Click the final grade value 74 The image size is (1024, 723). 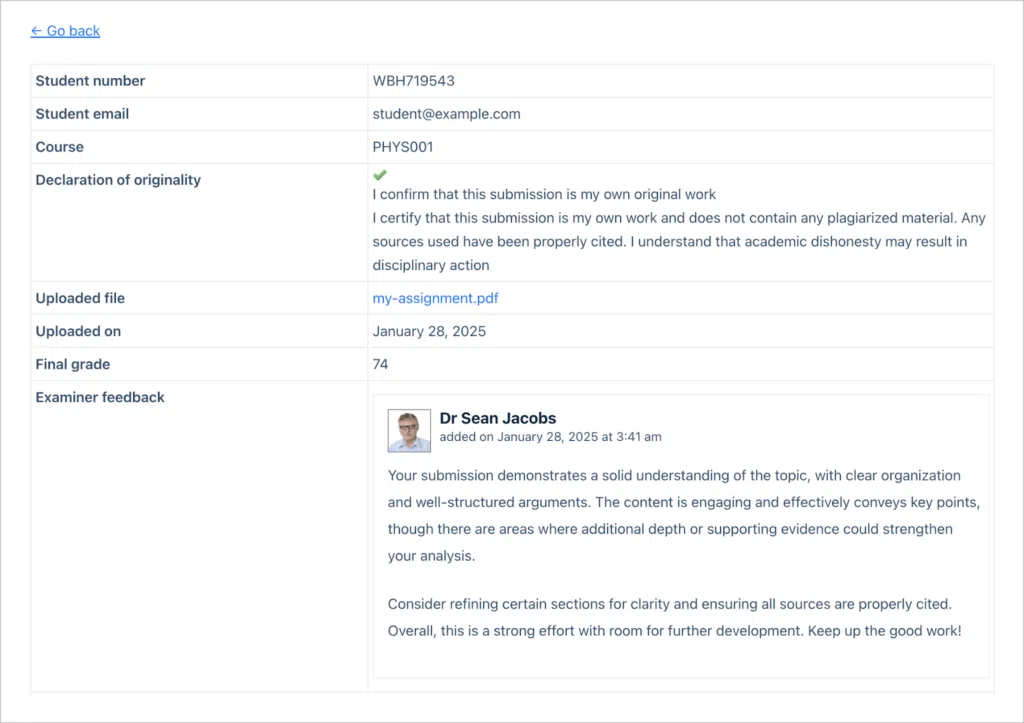380,364
